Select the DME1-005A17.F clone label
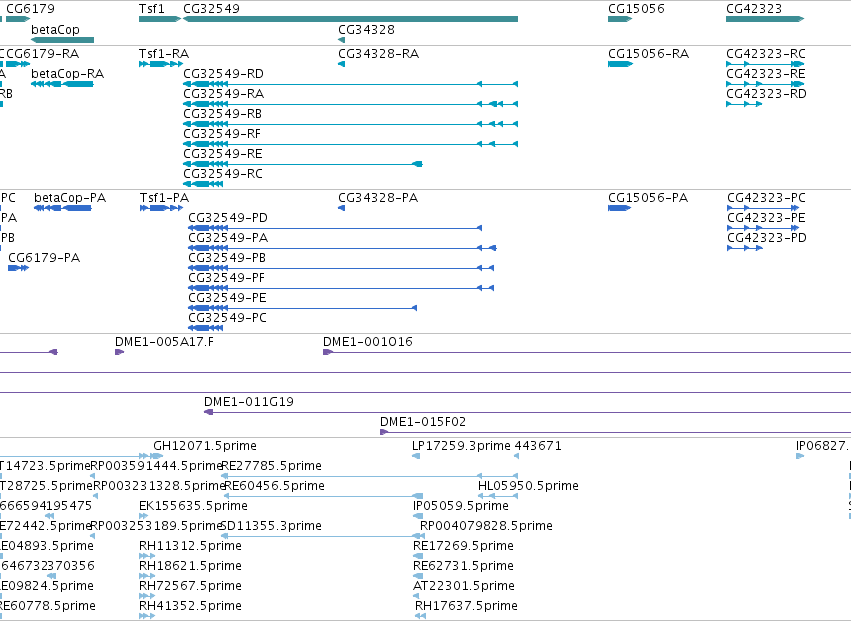 coord(164,342)
